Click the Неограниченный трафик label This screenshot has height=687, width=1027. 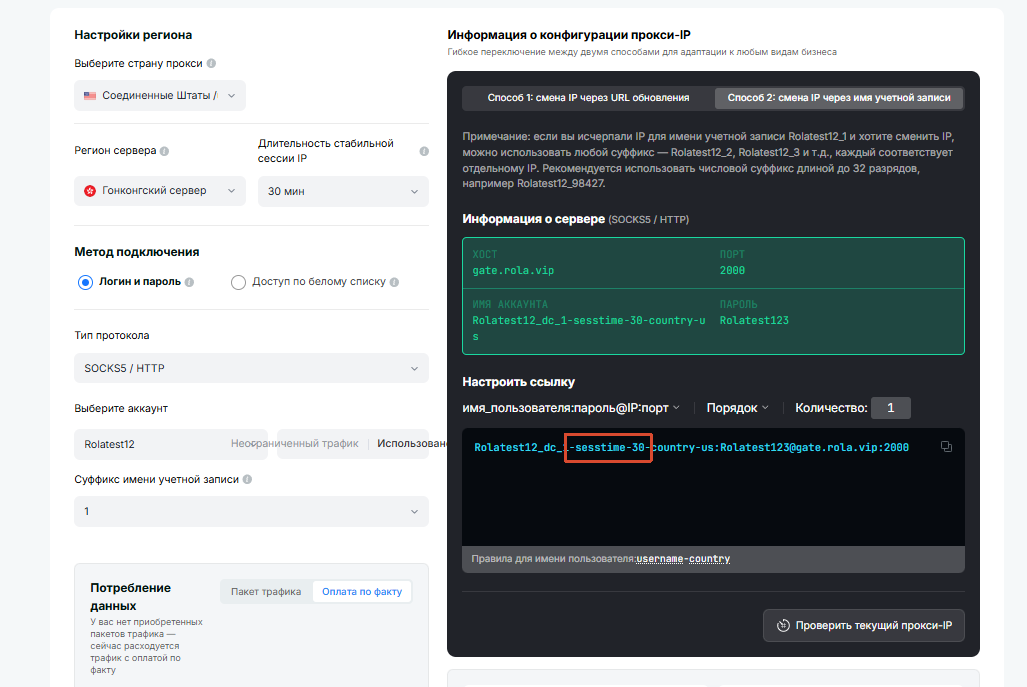[x=295, y=443]
